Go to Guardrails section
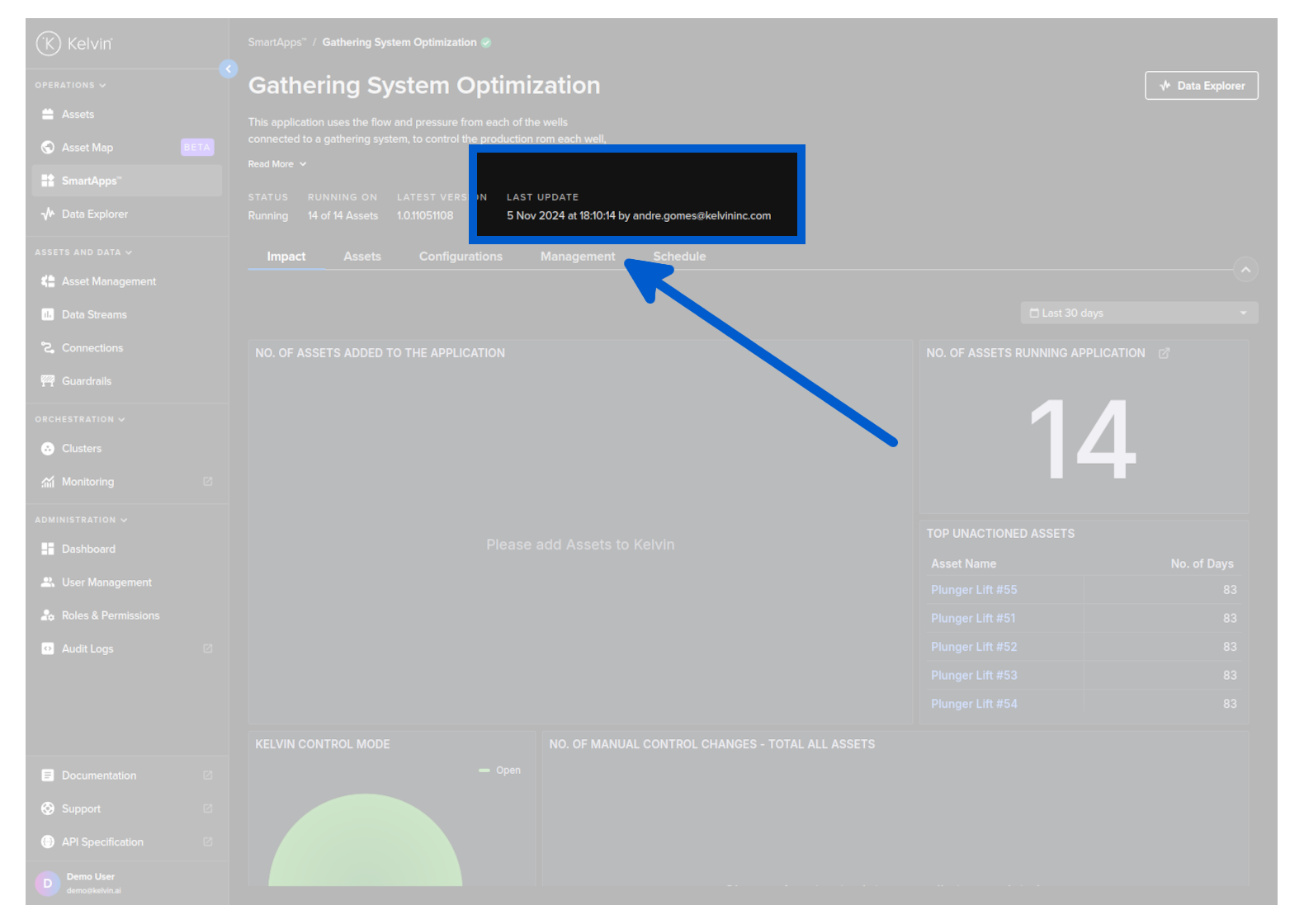The height and width of the screenshot is (924, 1304). coord(86,381)
